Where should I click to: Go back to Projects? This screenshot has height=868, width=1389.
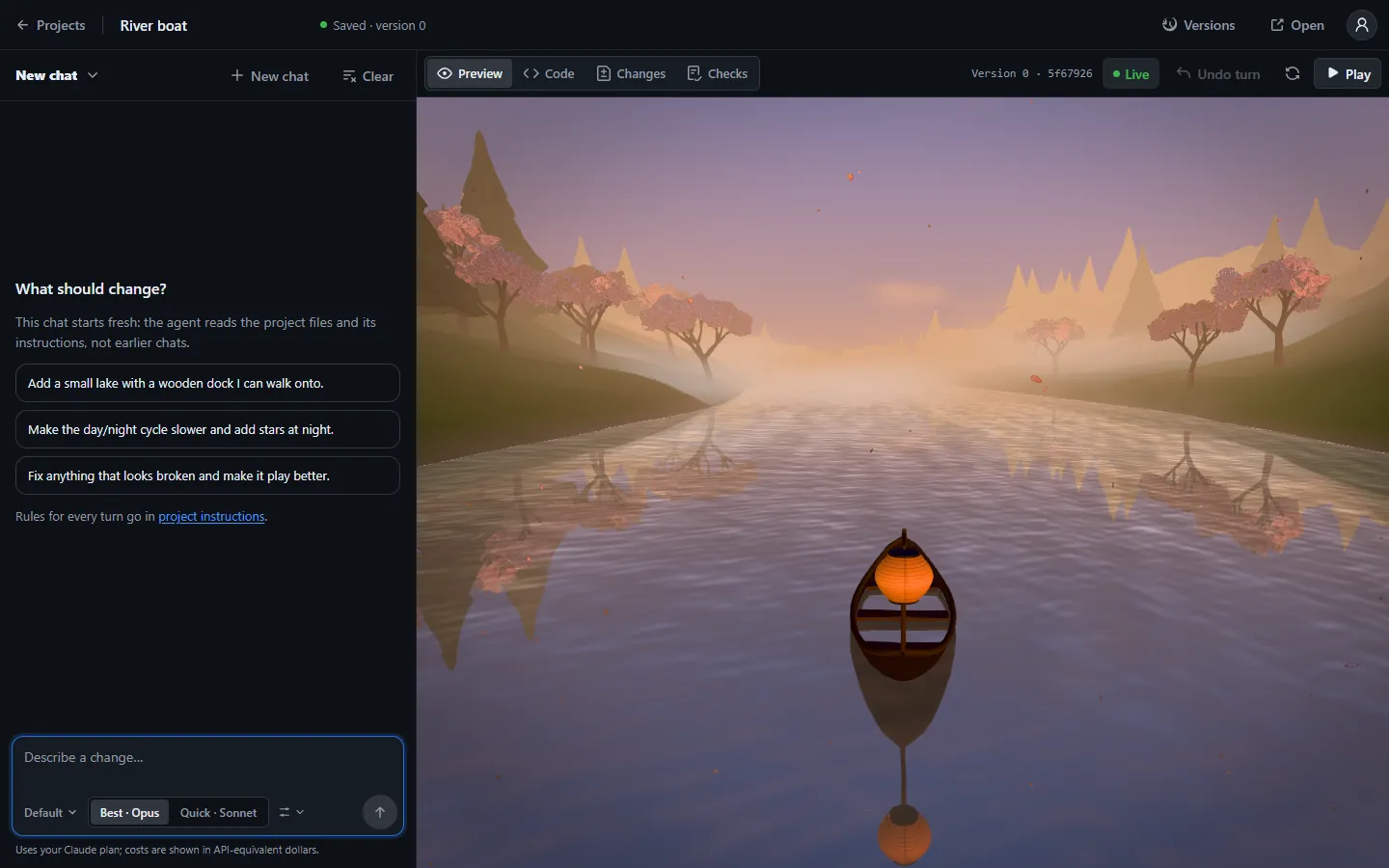(x=51, y=25)
